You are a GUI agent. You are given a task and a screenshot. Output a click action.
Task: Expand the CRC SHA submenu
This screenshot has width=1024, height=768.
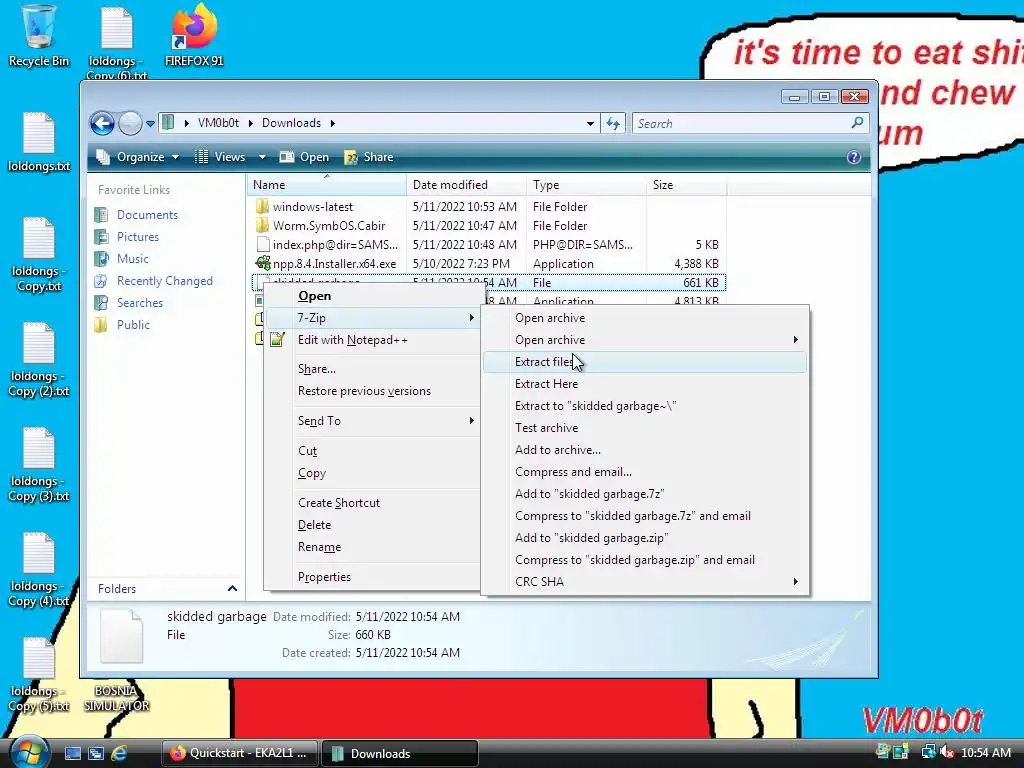pyautogui.click(x=646, y=581)
